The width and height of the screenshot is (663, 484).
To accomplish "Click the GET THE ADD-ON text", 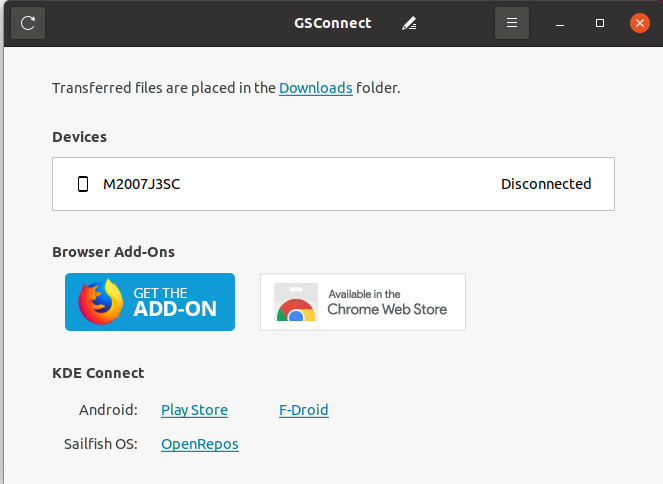I will coord(175,301).
